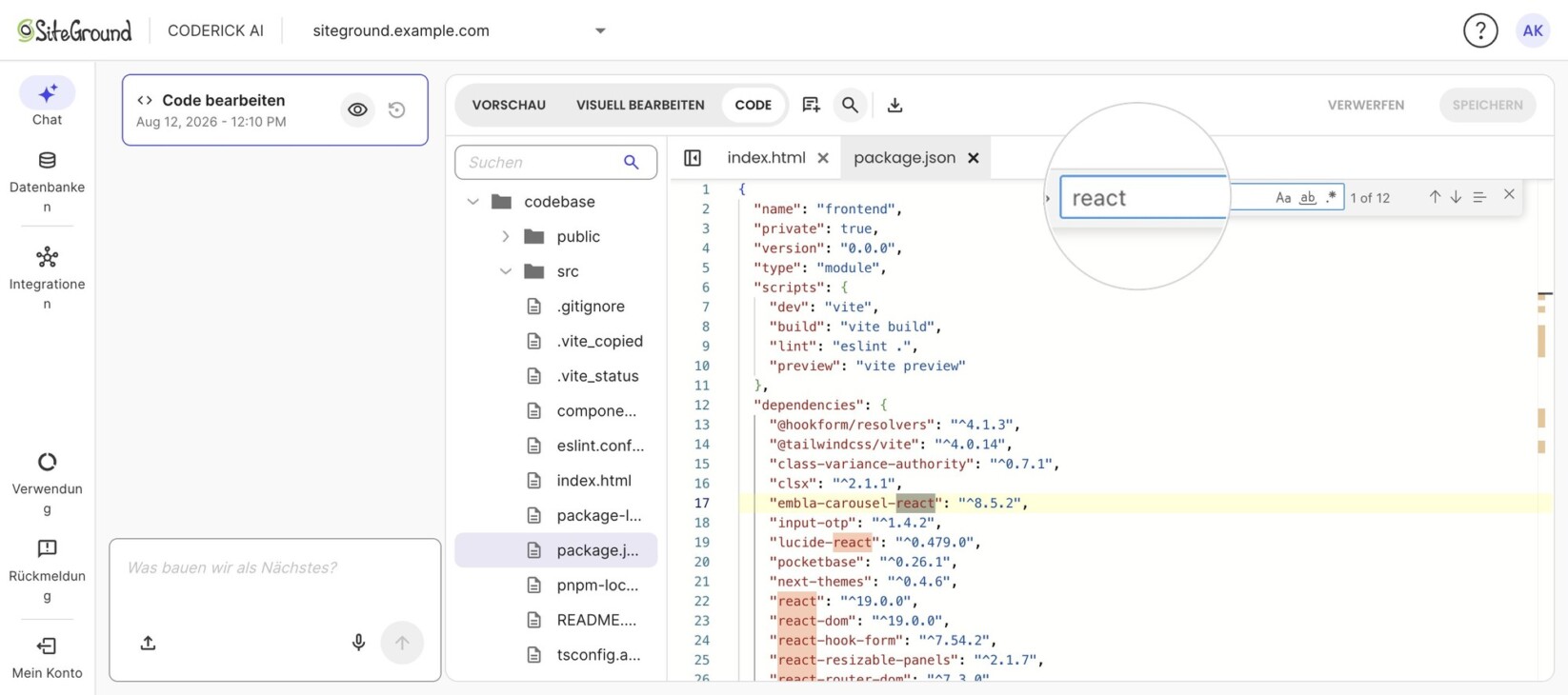
Task: Click the toolbar magnifier search icon
Action: pyautogui.click(x=850, y=105)
